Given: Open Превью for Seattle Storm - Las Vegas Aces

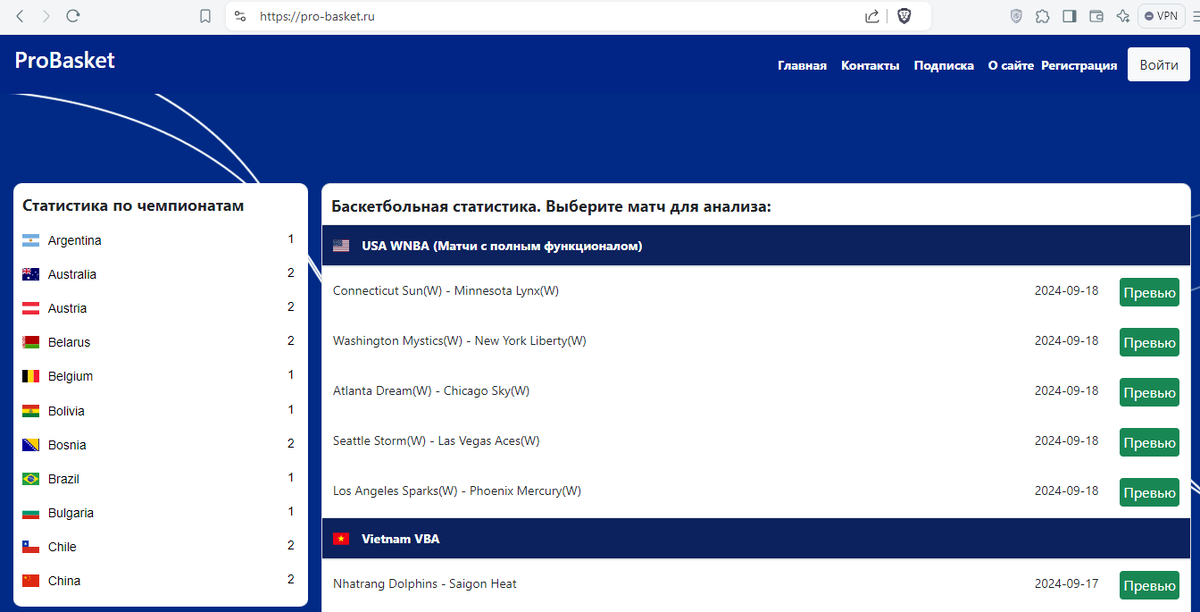Looking at the screenshot, I should pyautogui.click(x=1149, y=442).
